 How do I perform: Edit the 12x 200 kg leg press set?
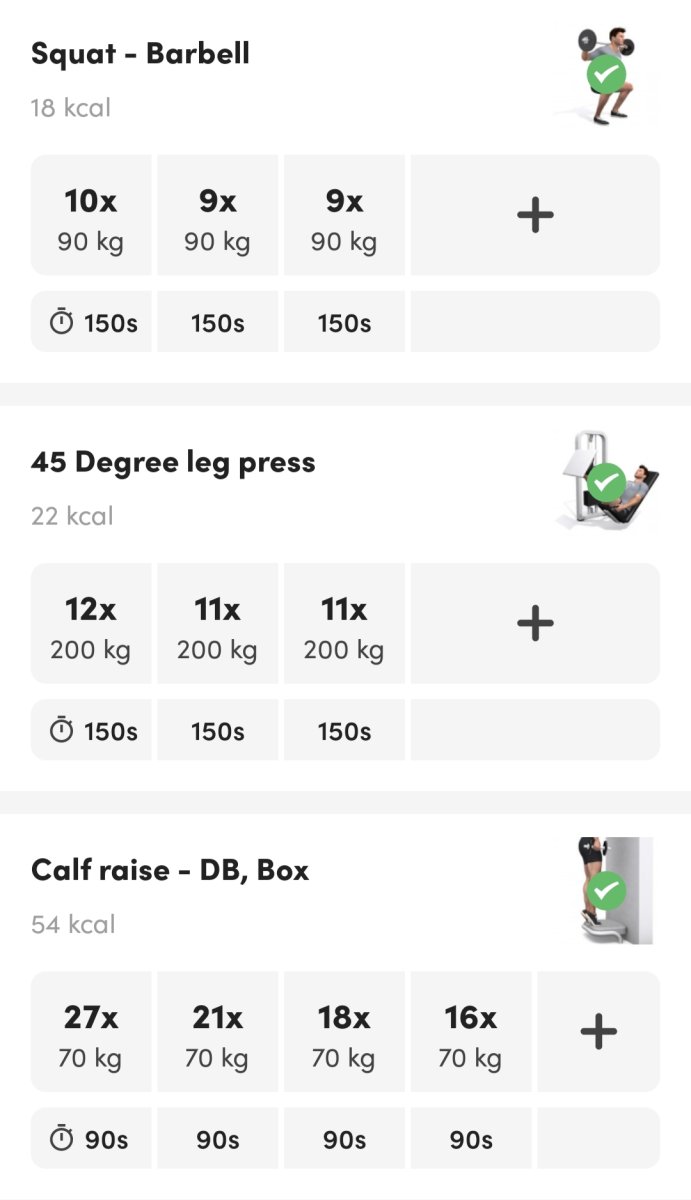coord(91,623)
